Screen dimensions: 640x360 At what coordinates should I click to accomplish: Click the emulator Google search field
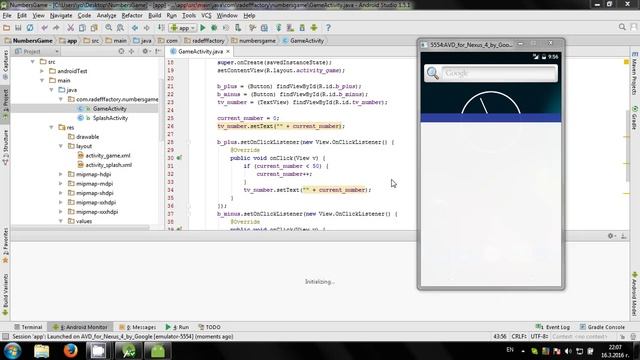tap(499, 73)
